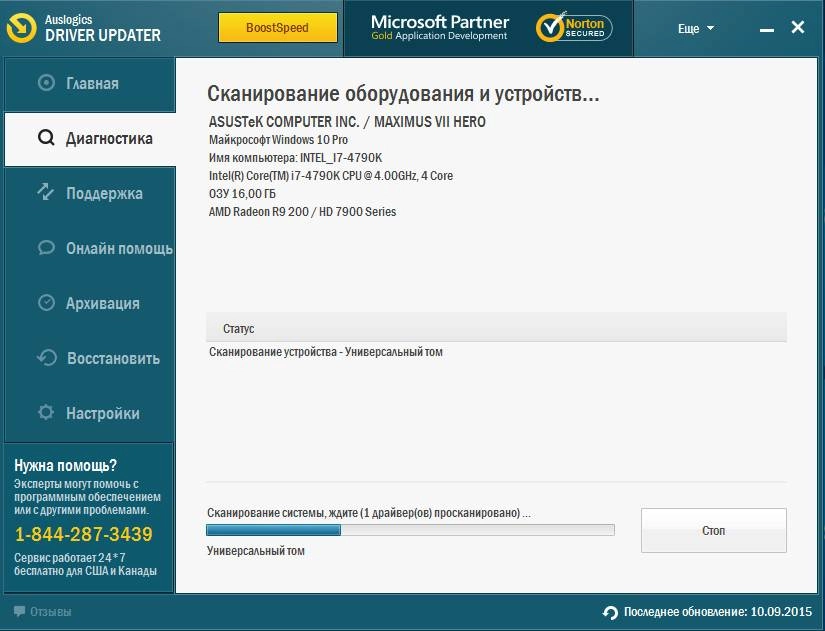Click the Настройки gear icon
Image resolution: width=825 pixels, height=631 pixels.
(46, 412)
